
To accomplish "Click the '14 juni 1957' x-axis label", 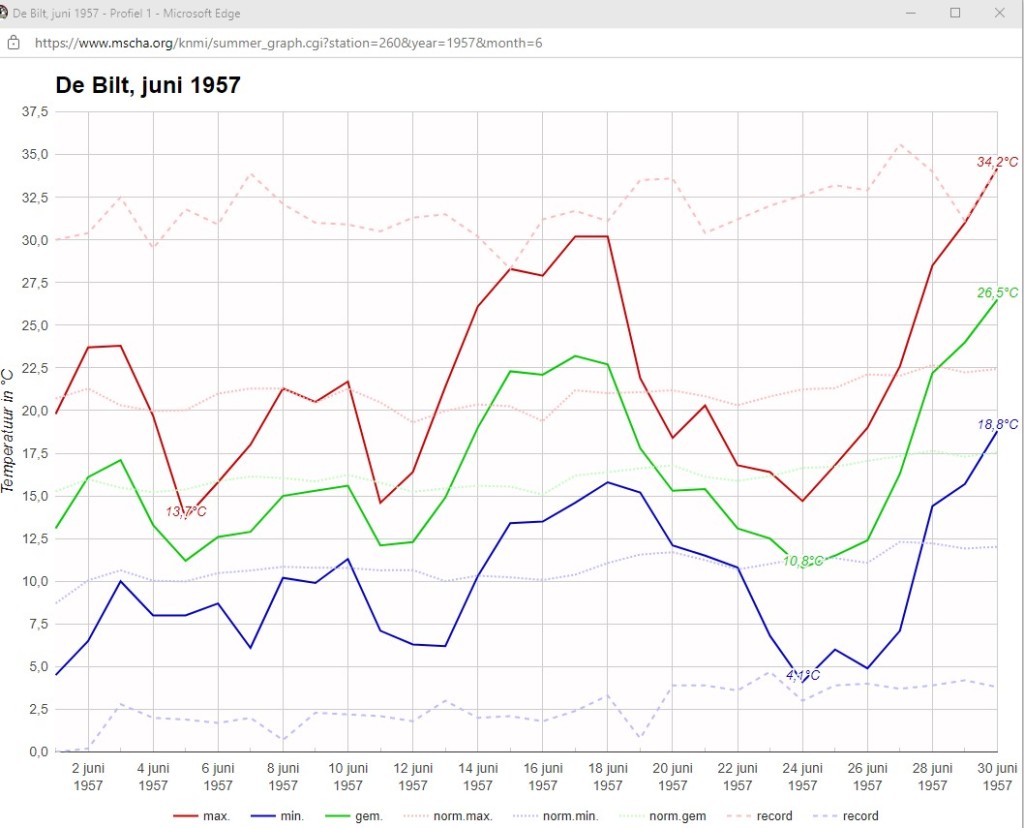I will click(x=477, y=776).
